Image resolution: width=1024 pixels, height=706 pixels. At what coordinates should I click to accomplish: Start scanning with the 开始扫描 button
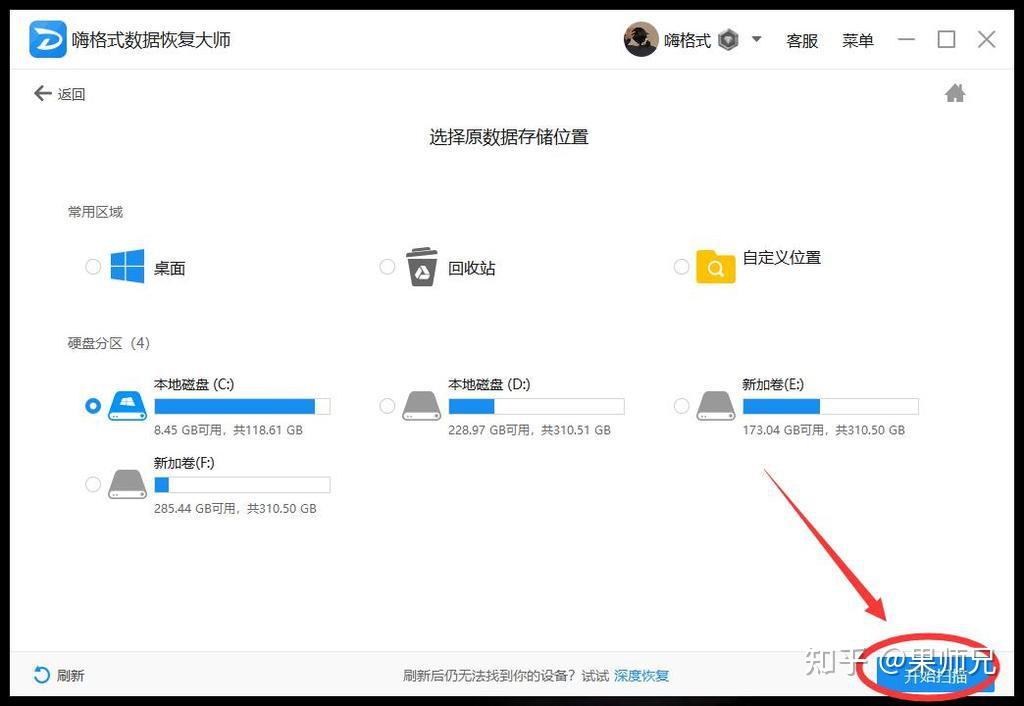pyautogui.click(x=935, y=675)
